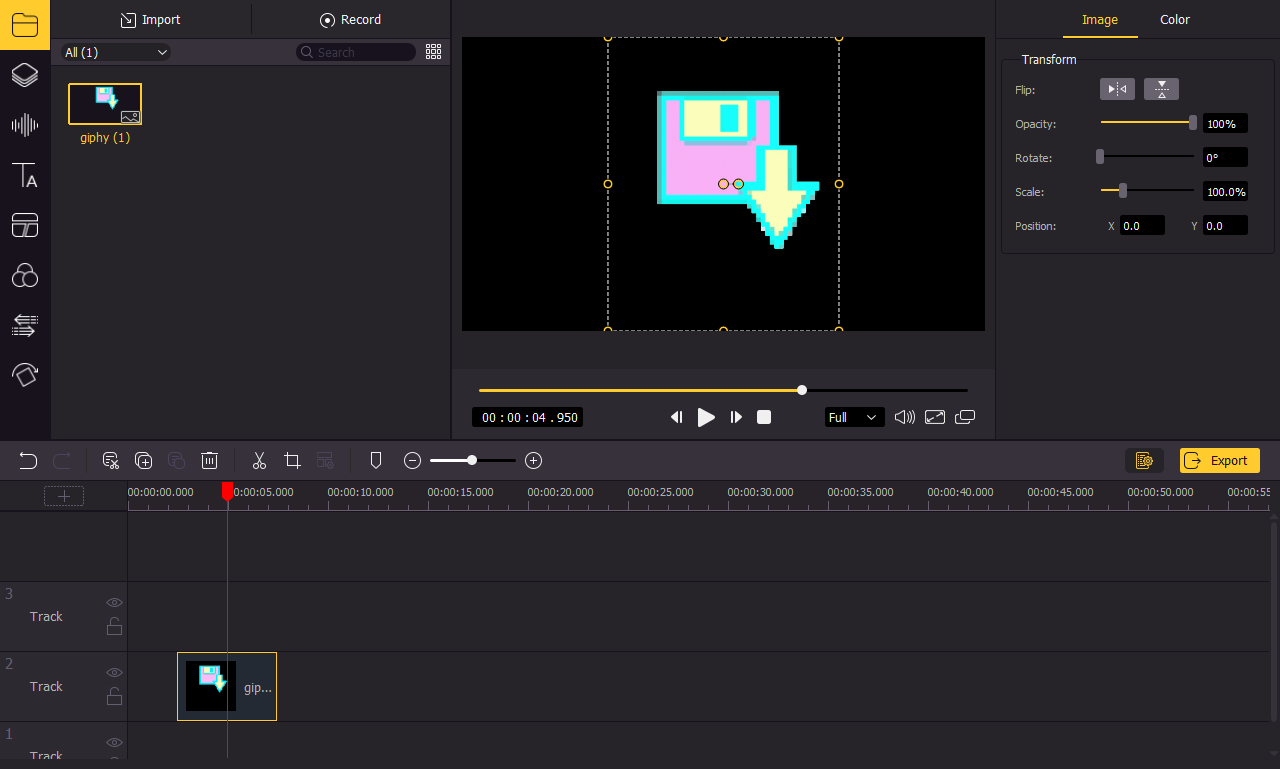1280x769 pixels.
Task: Select the Crop tool
Action: [x=292, y=461]
